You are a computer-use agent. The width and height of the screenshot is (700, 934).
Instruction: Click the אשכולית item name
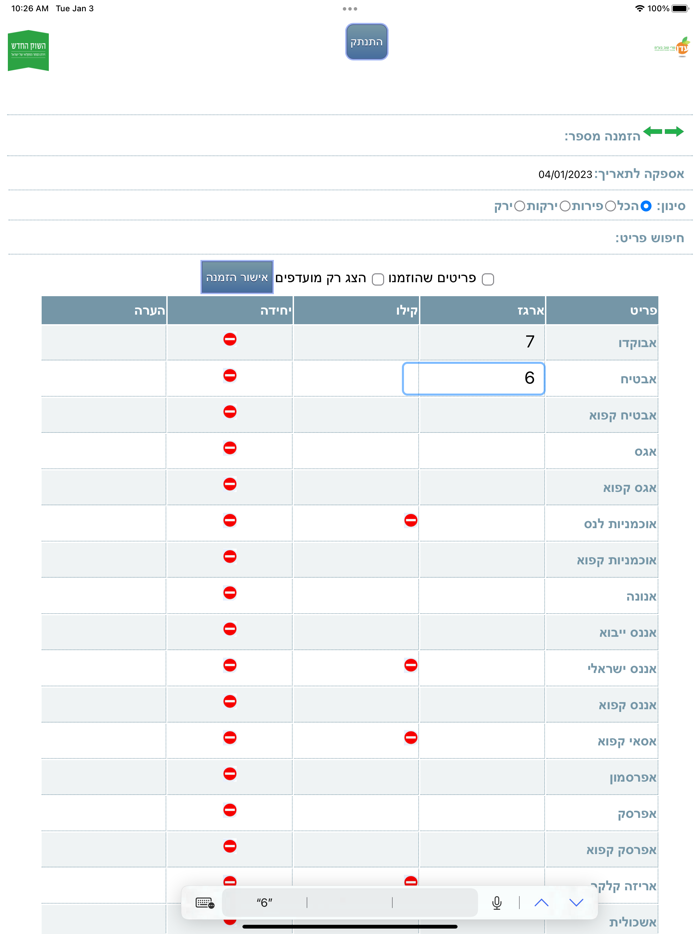[633, 922]
